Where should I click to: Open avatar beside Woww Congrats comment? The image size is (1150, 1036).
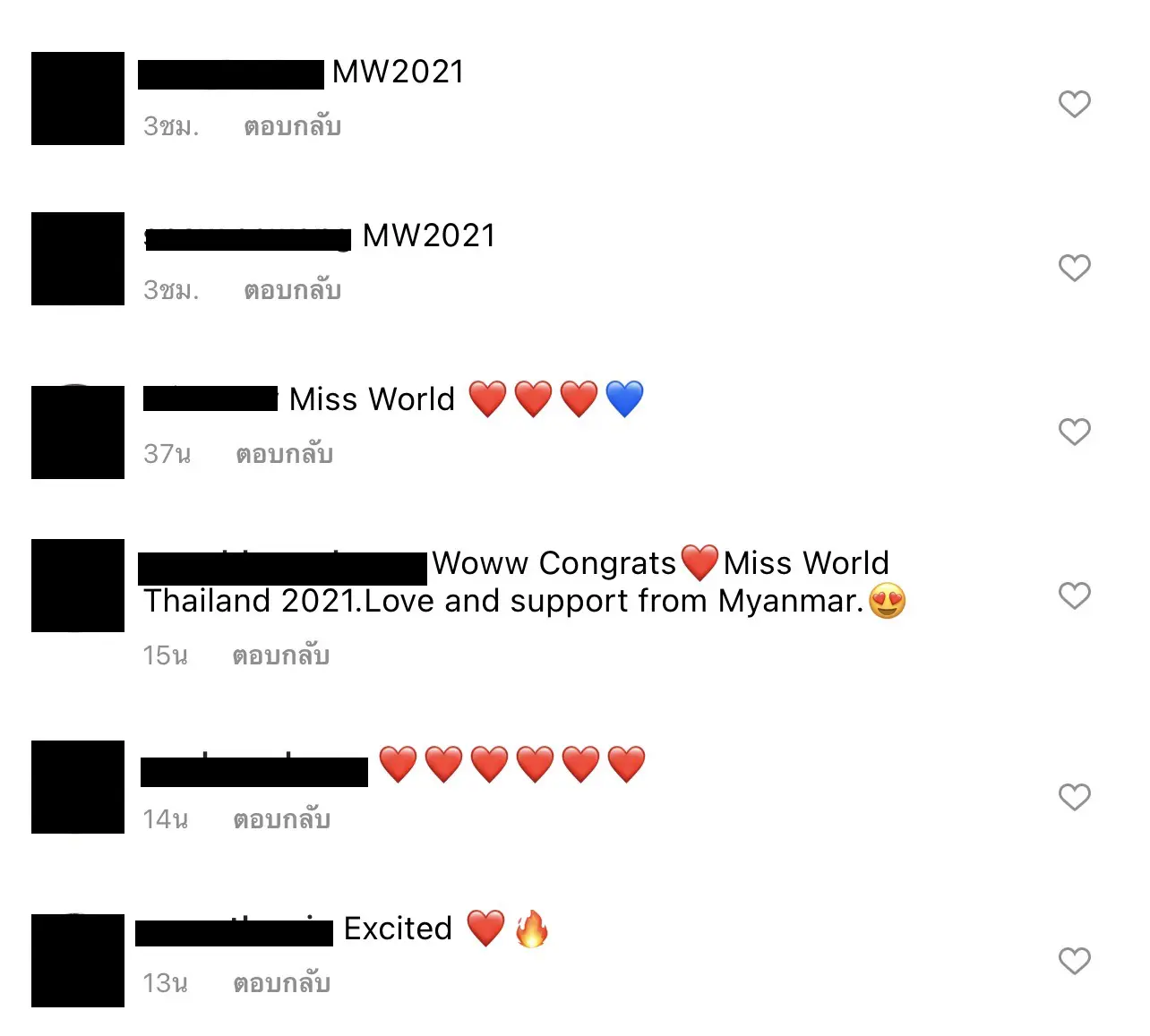[x=78, y=586]
